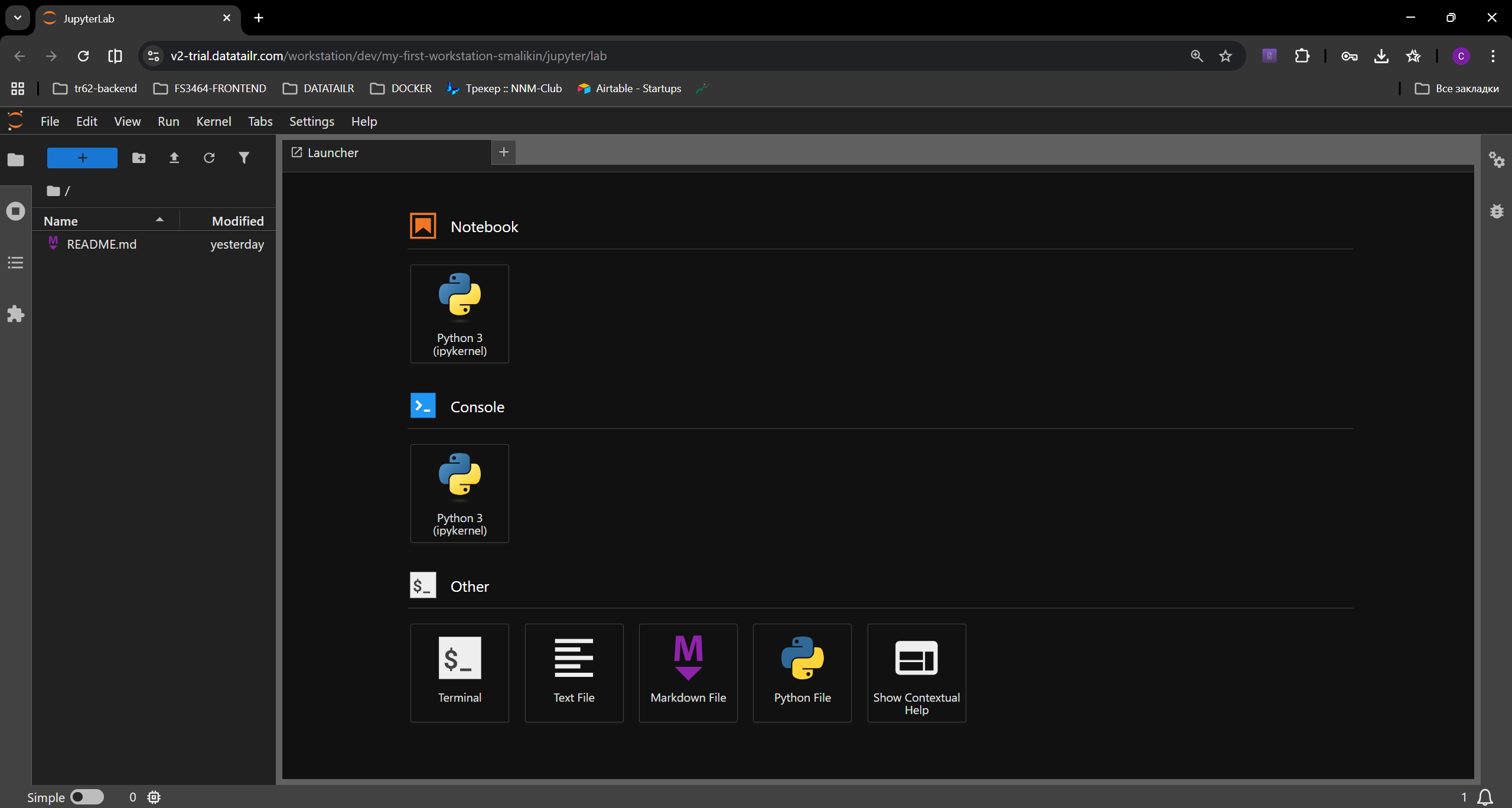Open the Edit menu
This screenshot has width=1512, height=808.
click(87, 121)
